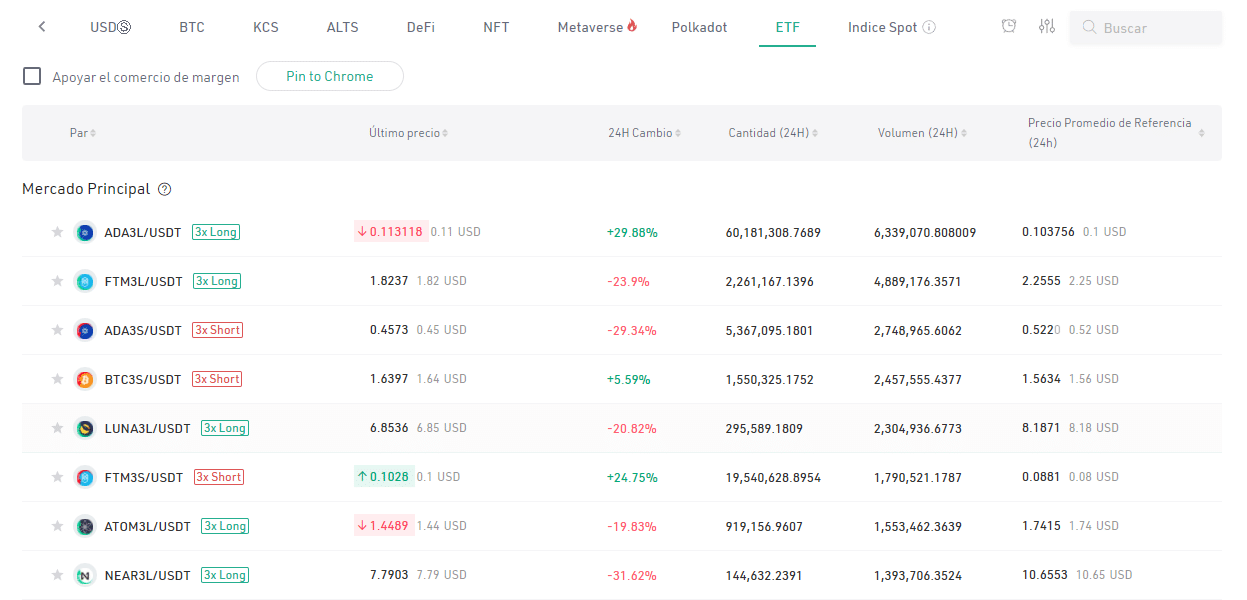The height and width of the screenshot is (600, 1247).
Task: Star the FTM3S/USDT pair as favorite
Action: (x=57, y=477)
